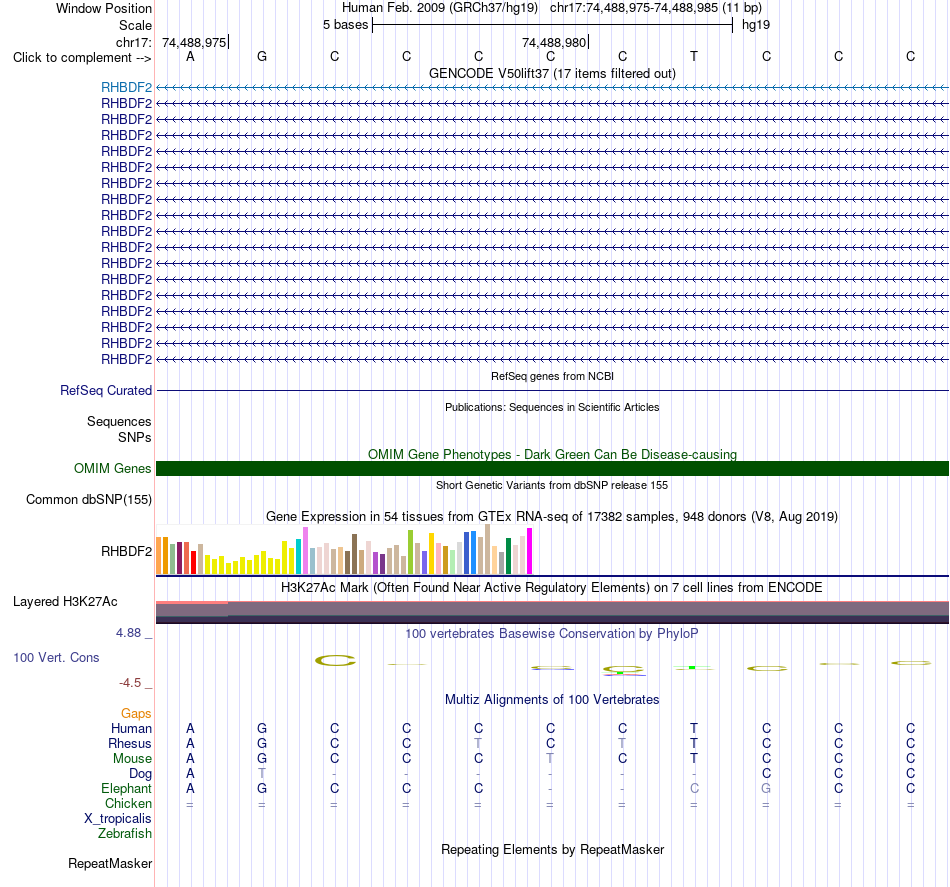Click base T in the reference sequence row
This screenshot has width=950, height=887.
coord(694,56)
